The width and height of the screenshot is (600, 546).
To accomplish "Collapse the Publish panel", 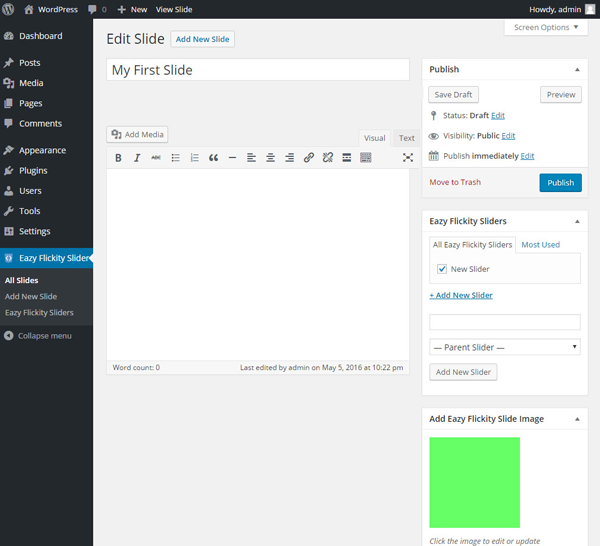I will click(577, 70).
